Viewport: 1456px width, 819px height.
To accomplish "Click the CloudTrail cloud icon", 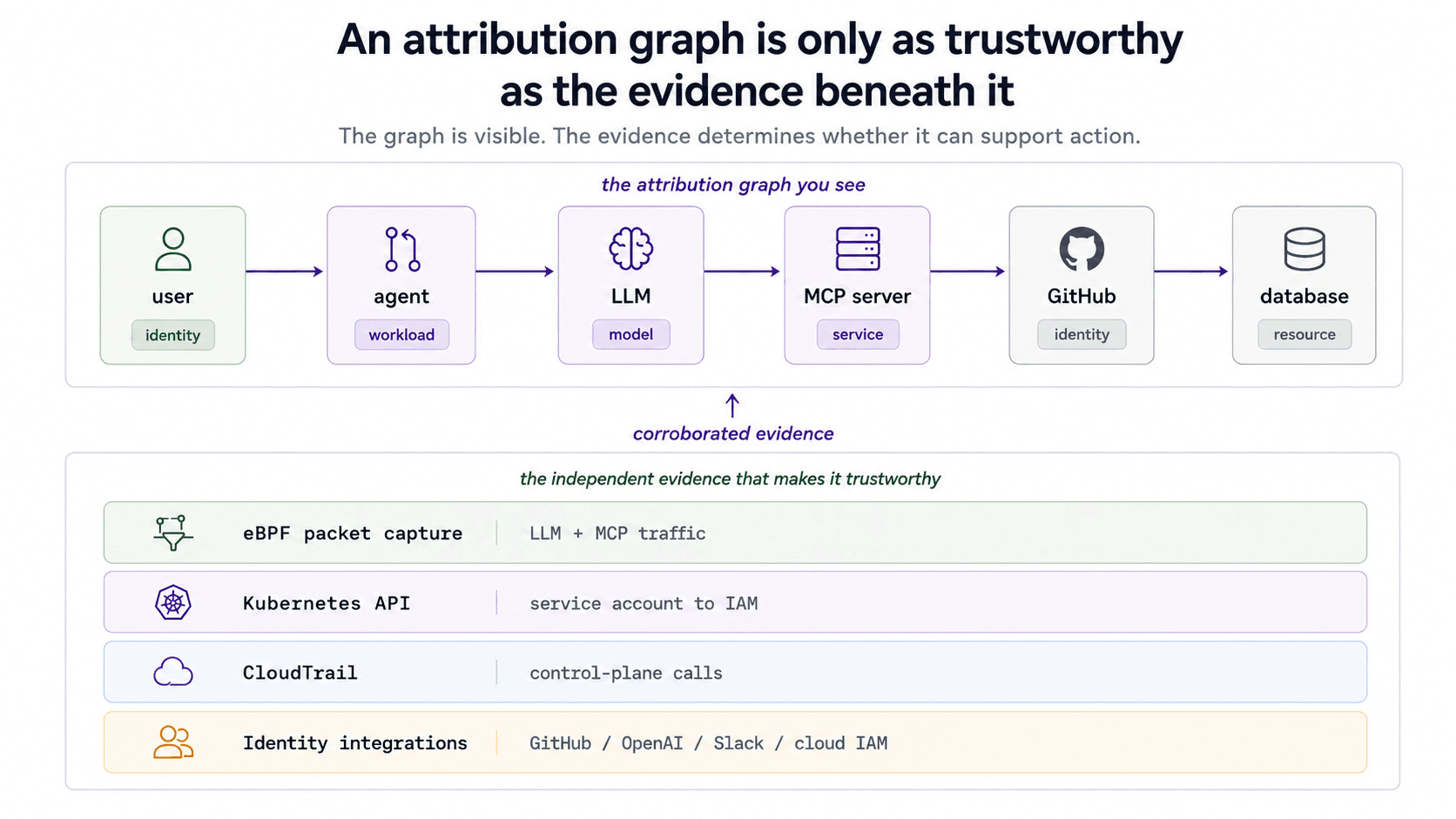I will tap(173, 672).
